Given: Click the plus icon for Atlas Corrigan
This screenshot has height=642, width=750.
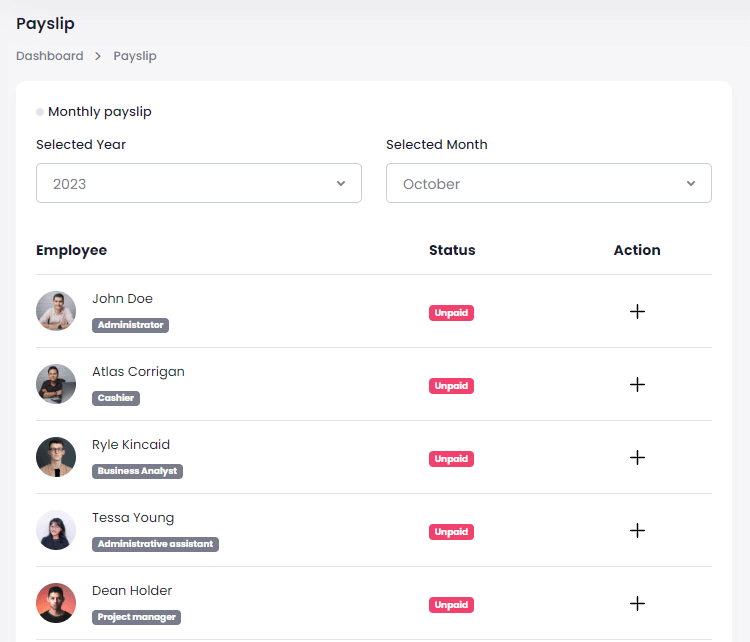Looking at the screenshot, I should coord(637,384).
